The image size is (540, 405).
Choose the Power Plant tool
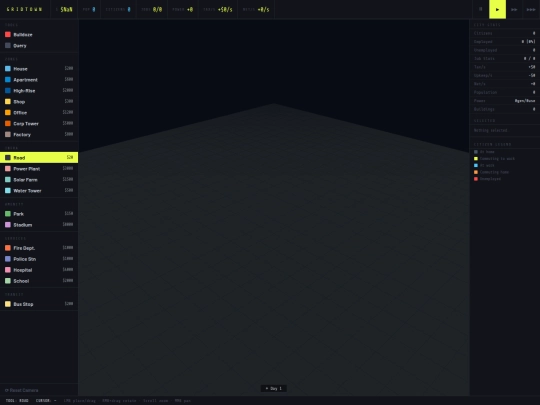pyautogui.click(x=39, y=169)
